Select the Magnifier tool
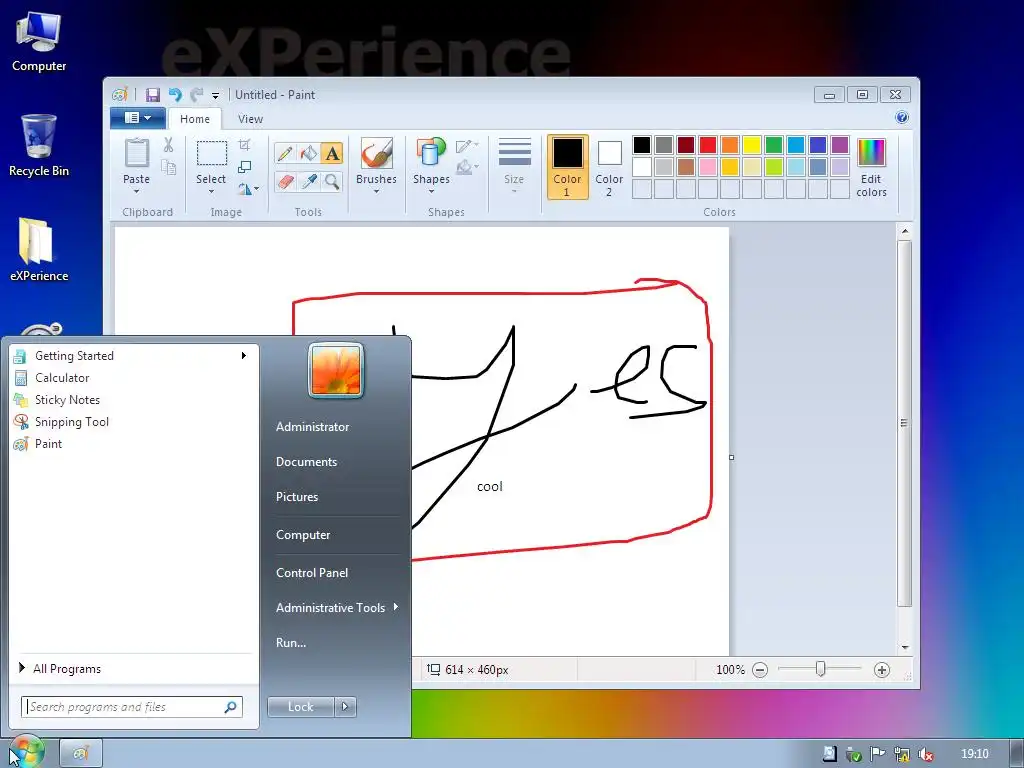The width and height of the screenshot is (1024, 768). (x=332, y=181)
